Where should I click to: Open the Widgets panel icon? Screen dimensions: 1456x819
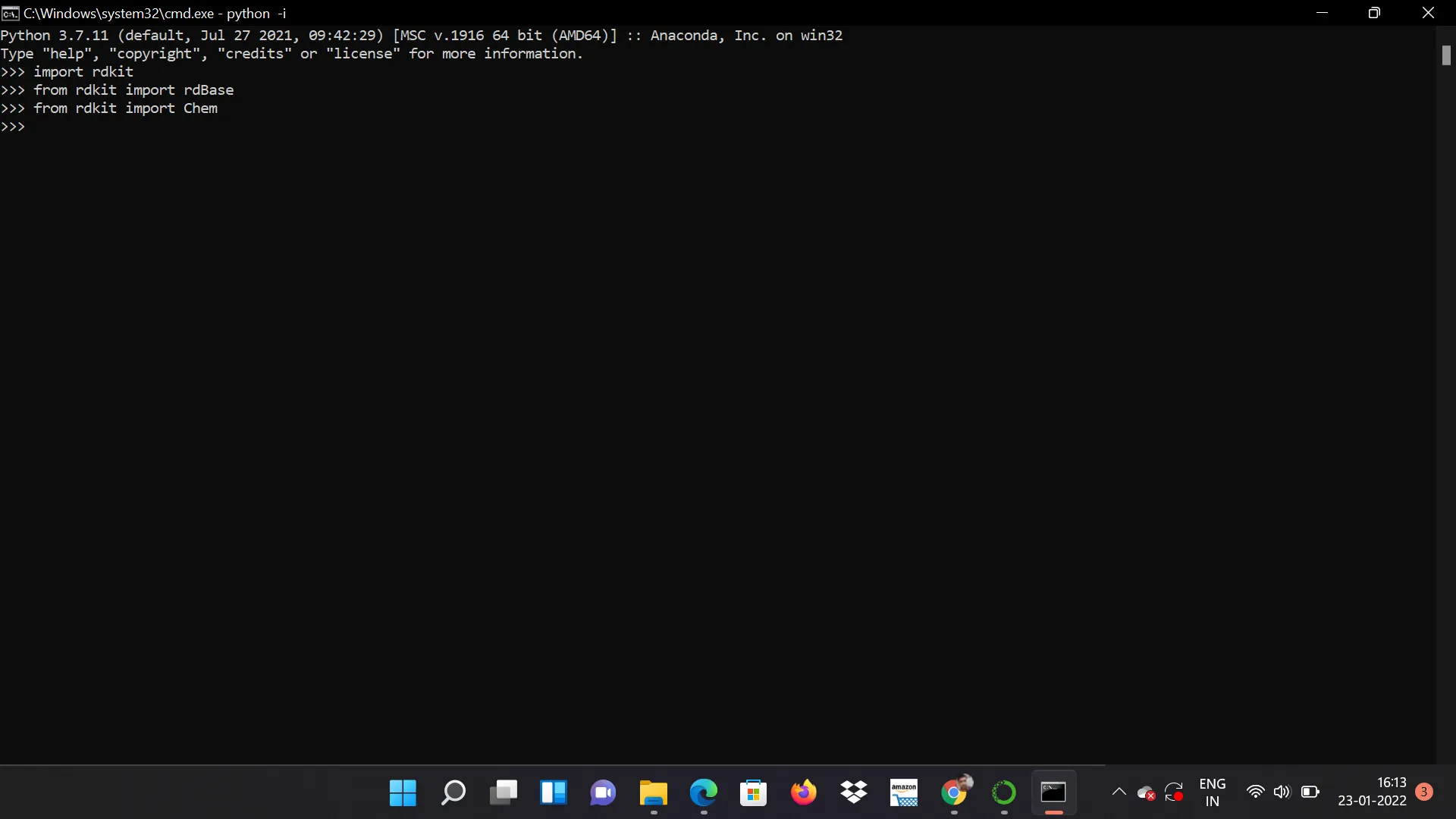553,793
